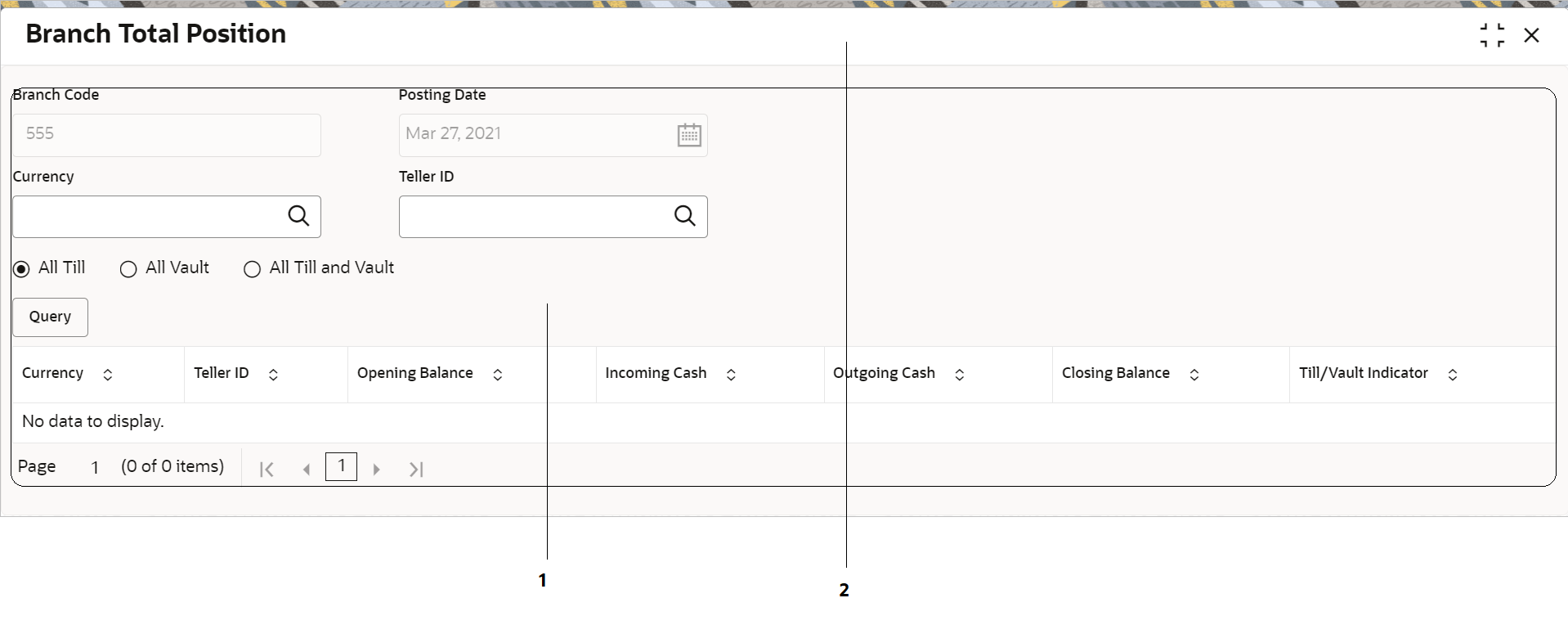Click the Teller ID search icon
Image resolution: width=1568 pixels, height=625 pixels.
(685, 216)
